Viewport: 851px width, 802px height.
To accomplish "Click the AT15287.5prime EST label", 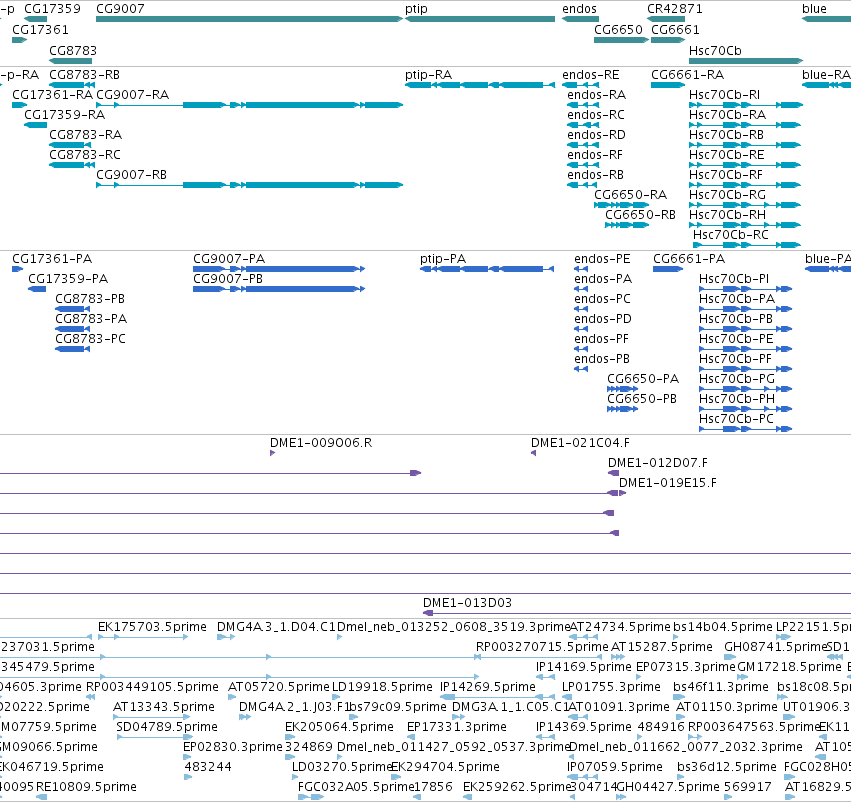I will 662,646.
